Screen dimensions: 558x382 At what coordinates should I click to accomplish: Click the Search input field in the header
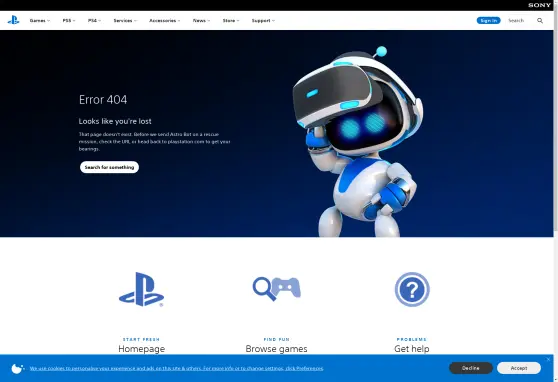[x=520, y=21]
